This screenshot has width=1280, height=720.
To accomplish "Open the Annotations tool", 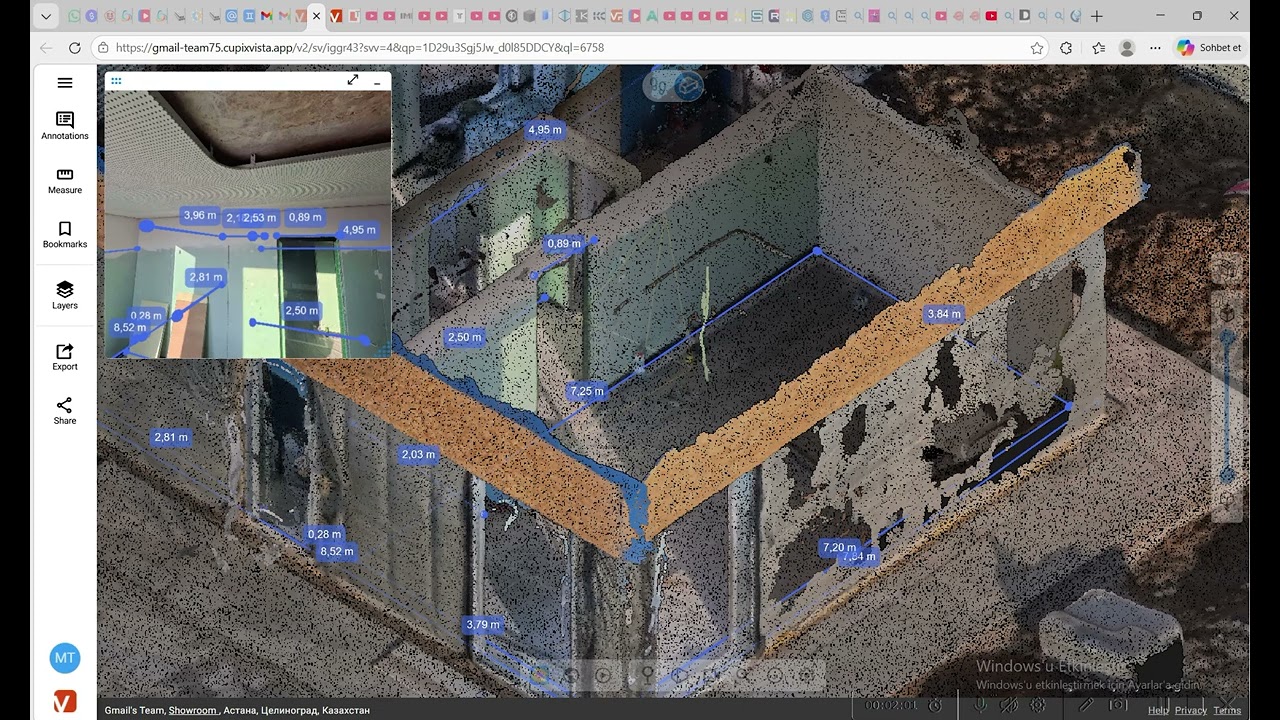I will (x=65, y=126).
